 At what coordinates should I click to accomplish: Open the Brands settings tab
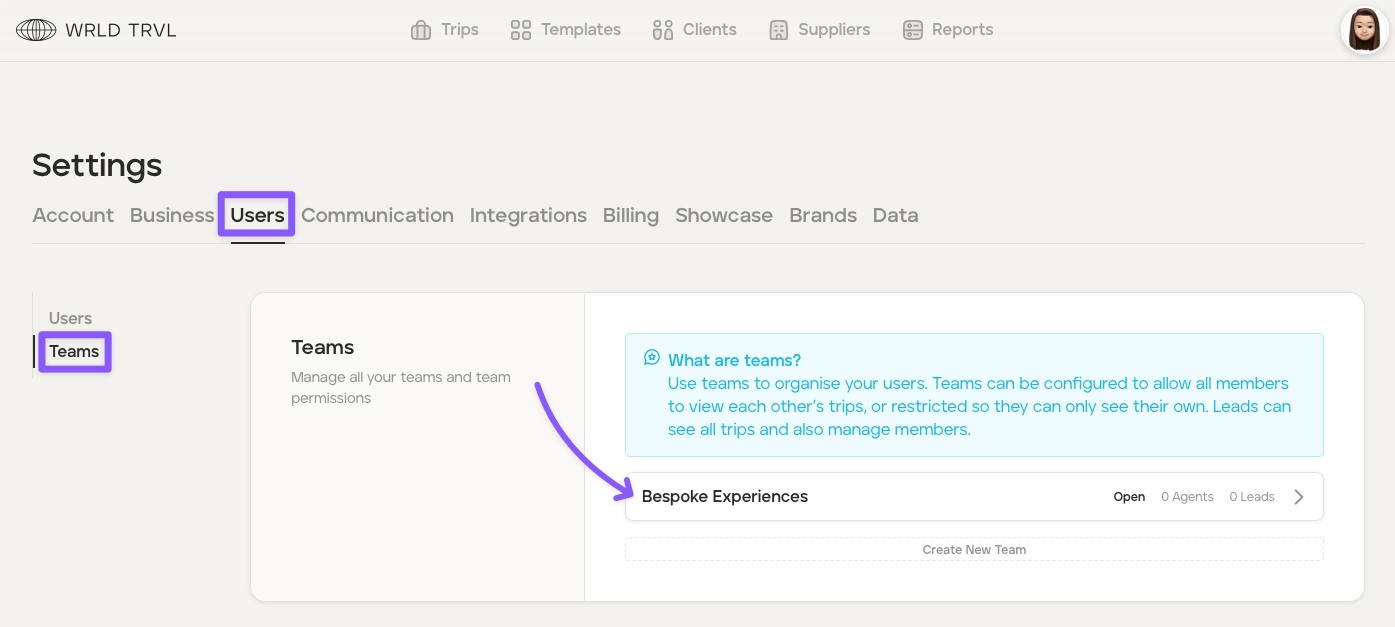tap(822, 215)
